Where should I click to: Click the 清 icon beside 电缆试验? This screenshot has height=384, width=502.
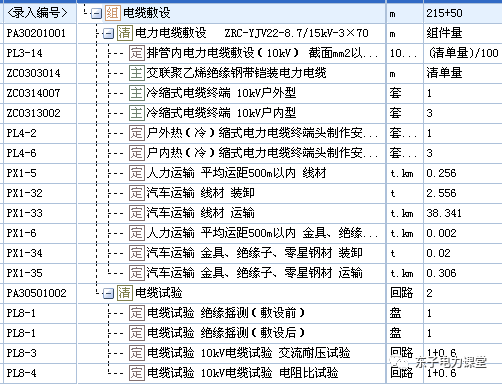click(x=125, y=293)
